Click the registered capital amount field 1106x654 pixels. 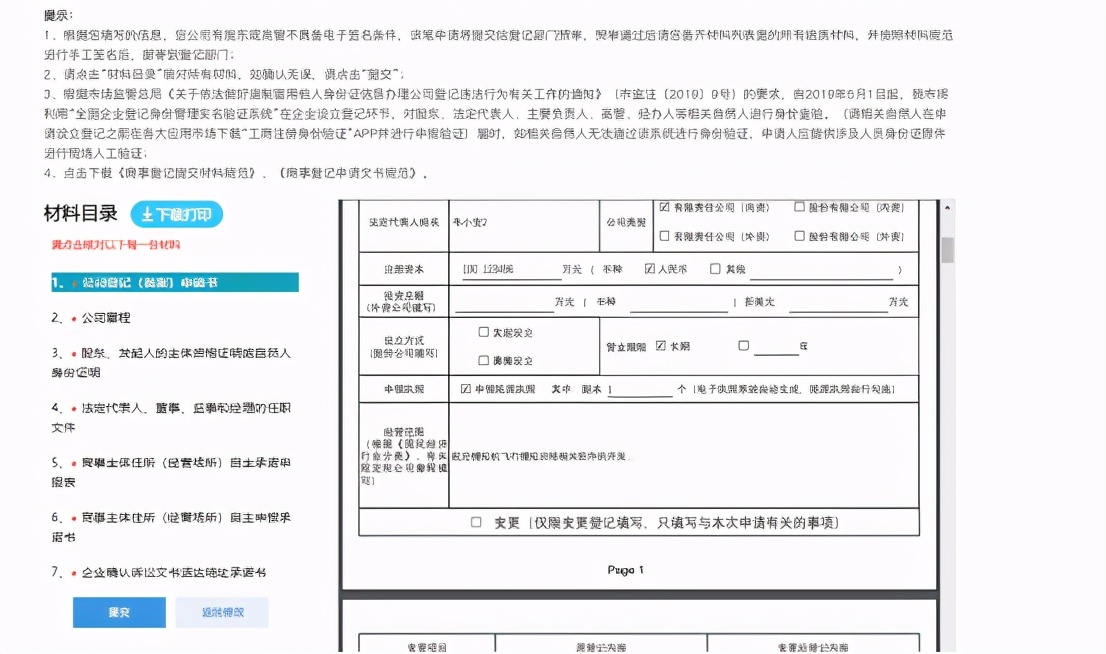pos(511,270)
